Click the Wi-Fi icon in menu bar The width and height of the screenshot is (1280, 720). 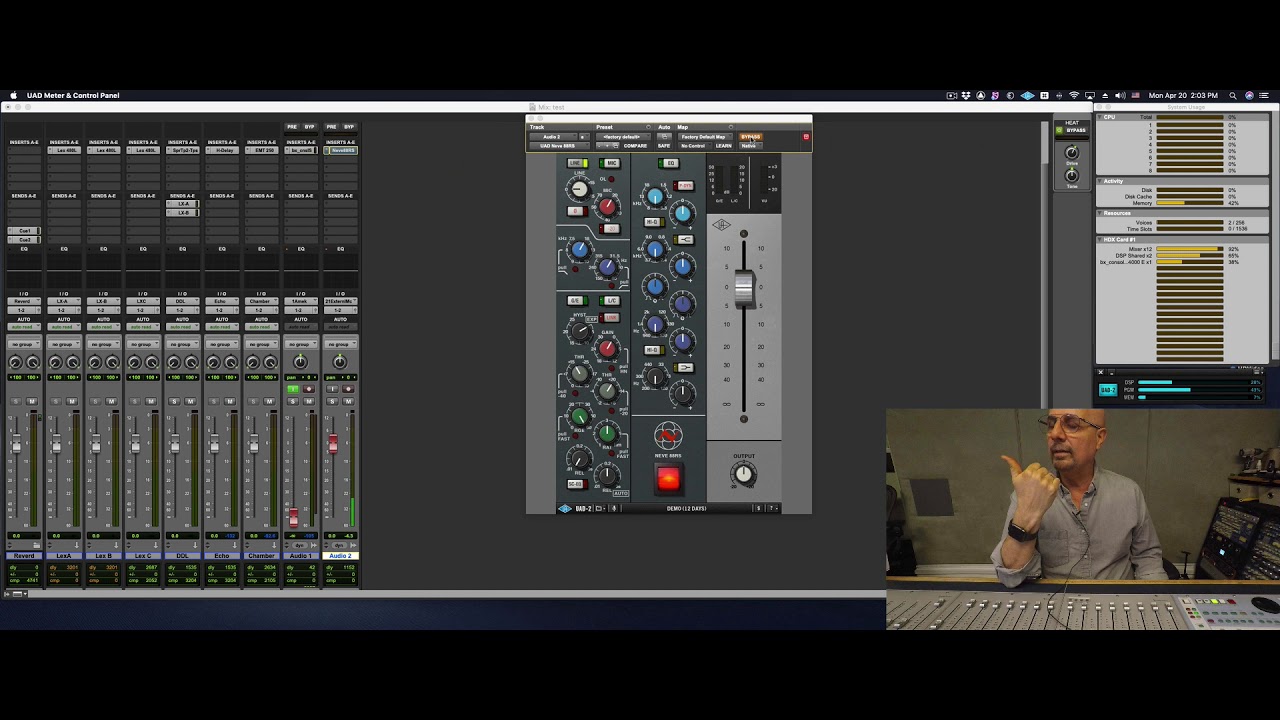[1074, 95]
